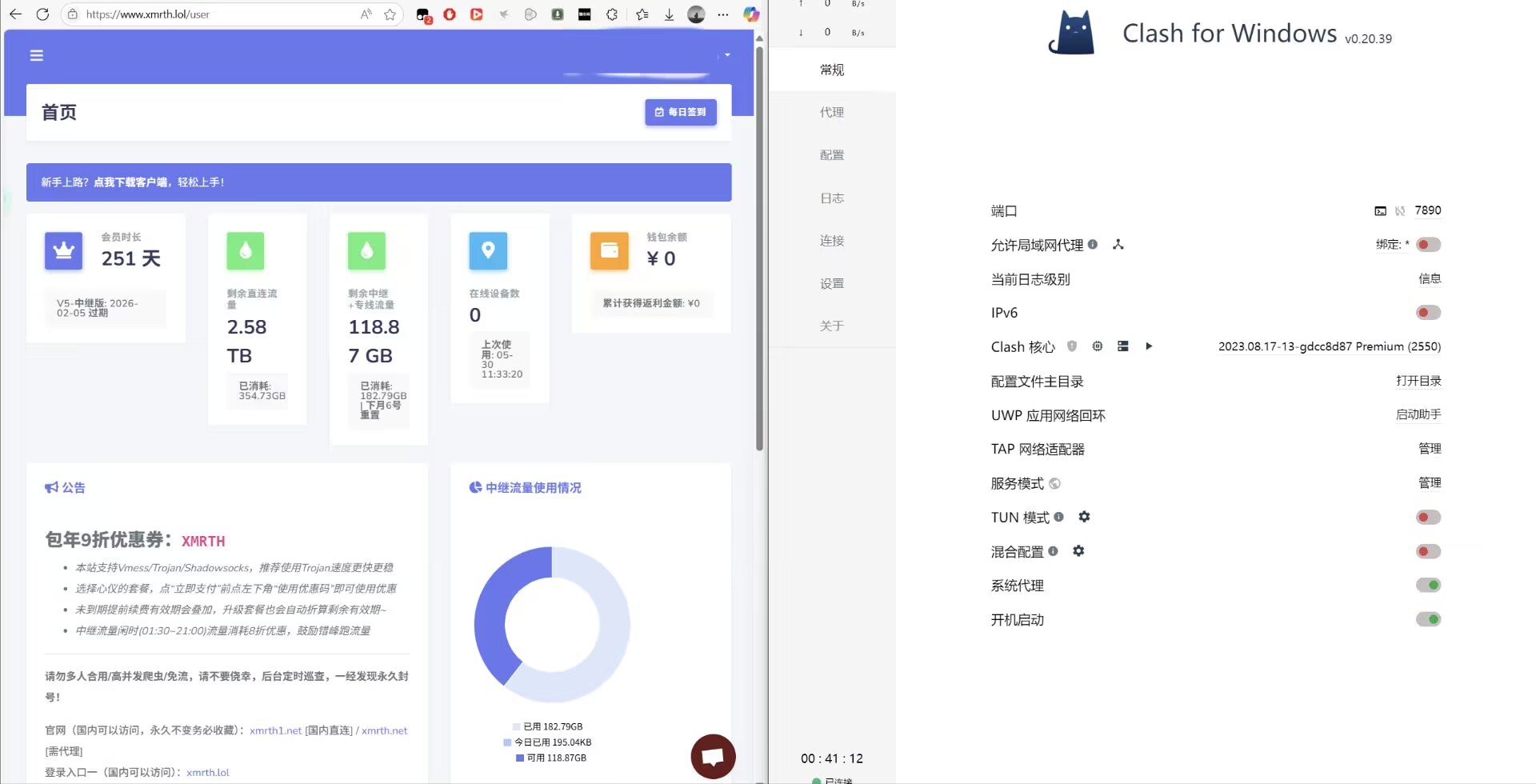Click the 新手上路 download client banner

(x=378, y=182)
